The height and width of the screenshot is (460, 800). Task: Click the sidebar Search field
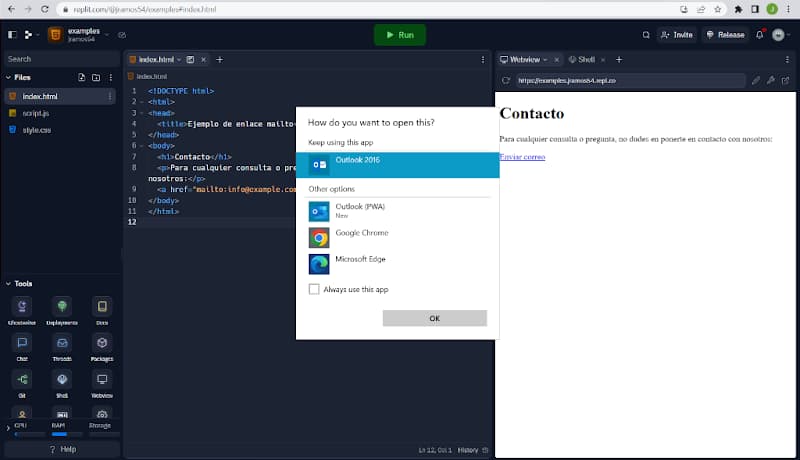point(62,59)
